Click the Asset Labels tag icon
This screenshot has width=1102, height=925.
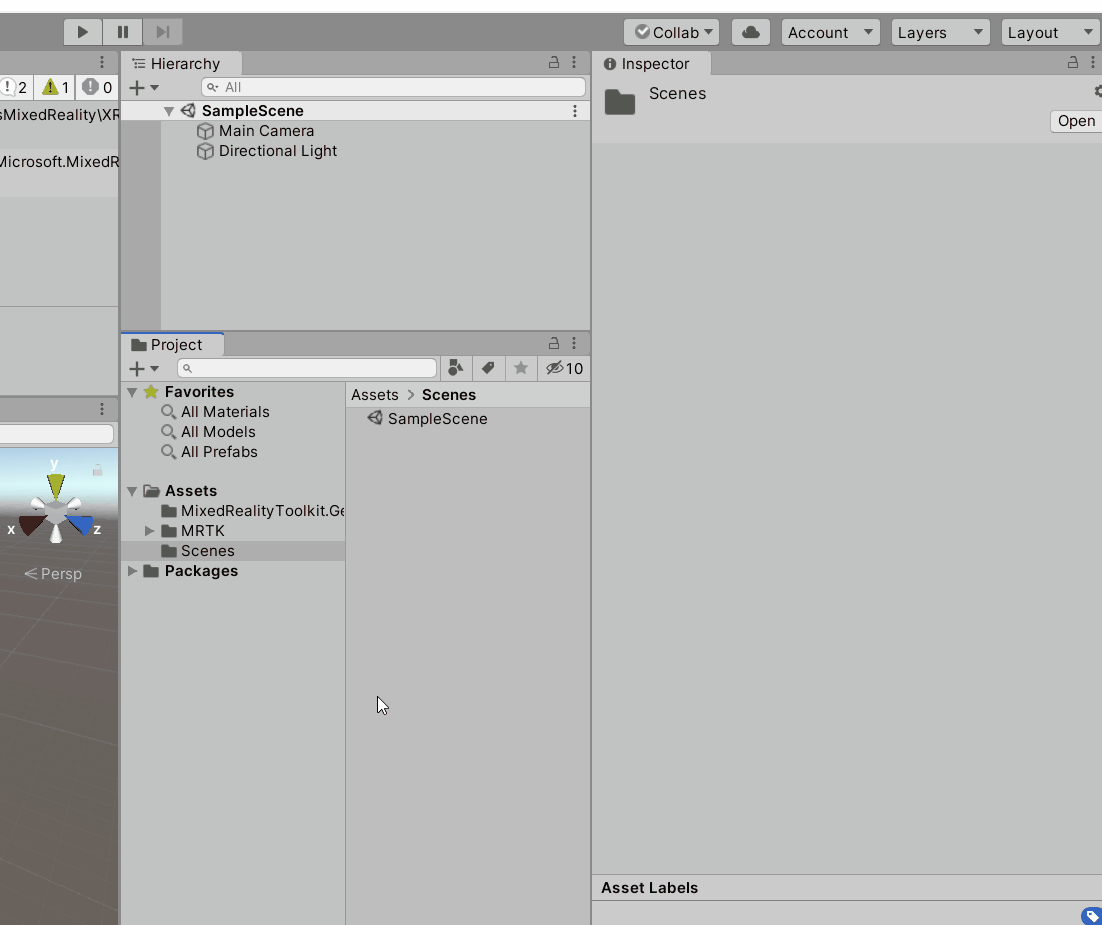click(1091, 914)
